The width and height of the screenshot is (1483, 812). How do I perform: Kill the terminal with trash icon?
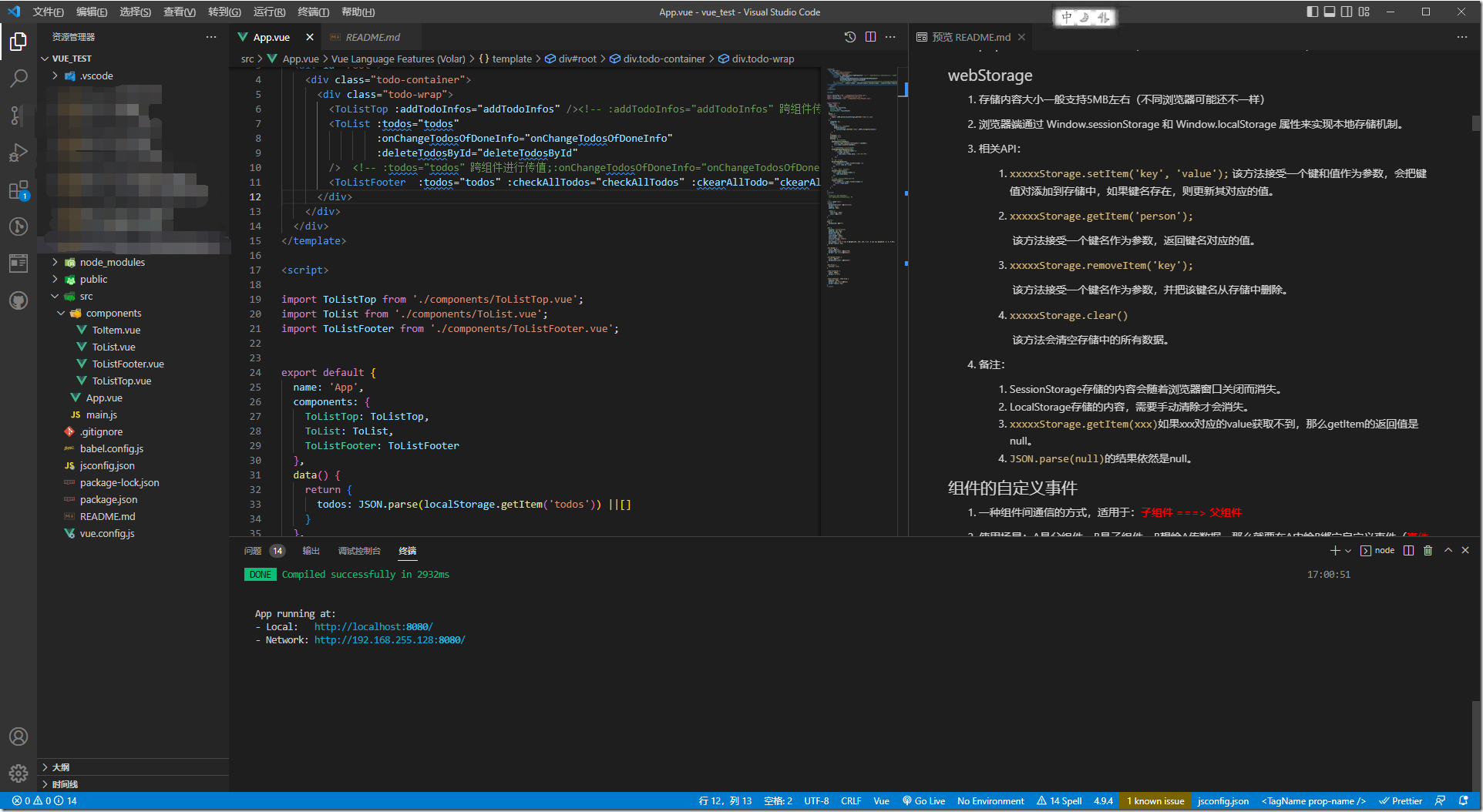pos(1428,550)
